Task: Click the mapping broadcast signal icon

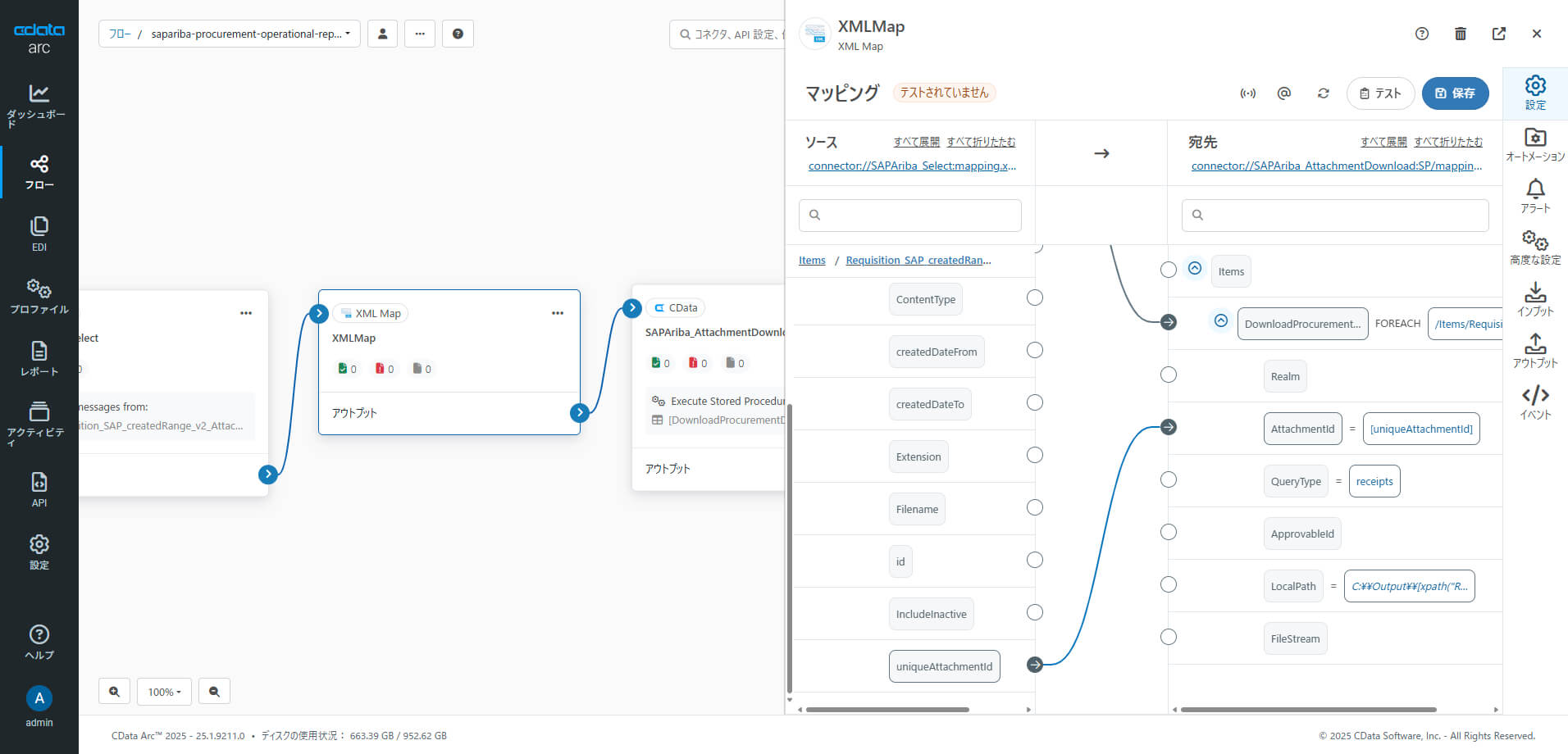Action: click(1247, 93)
